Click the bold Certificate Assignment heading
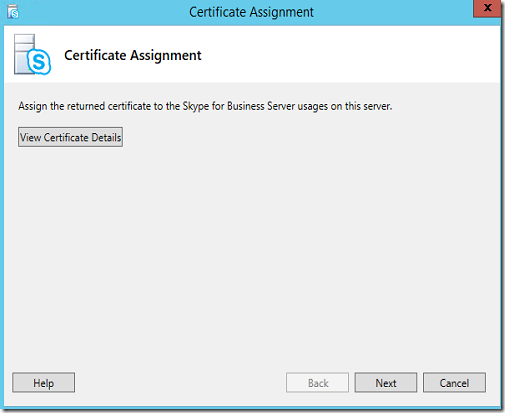 click(133, 55)
